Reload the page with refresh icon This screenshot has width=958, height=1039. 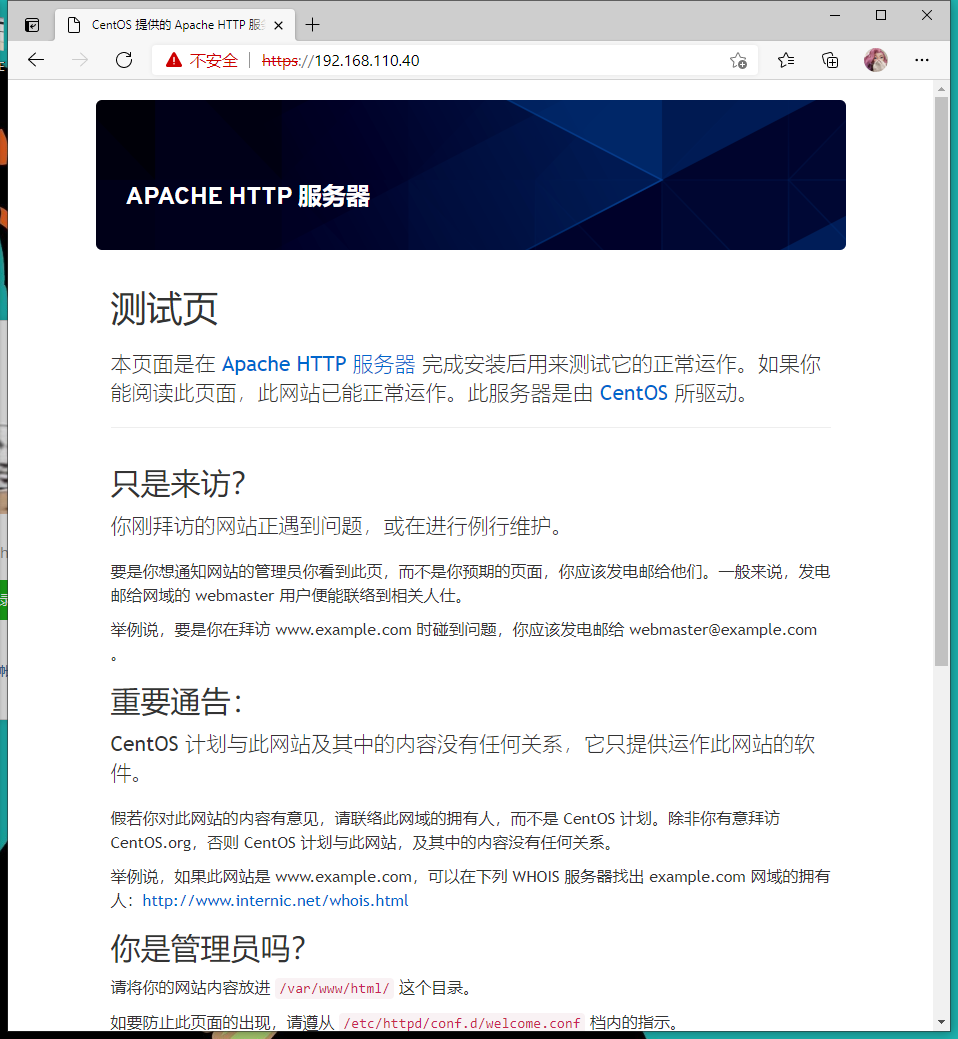coord(124,60)
